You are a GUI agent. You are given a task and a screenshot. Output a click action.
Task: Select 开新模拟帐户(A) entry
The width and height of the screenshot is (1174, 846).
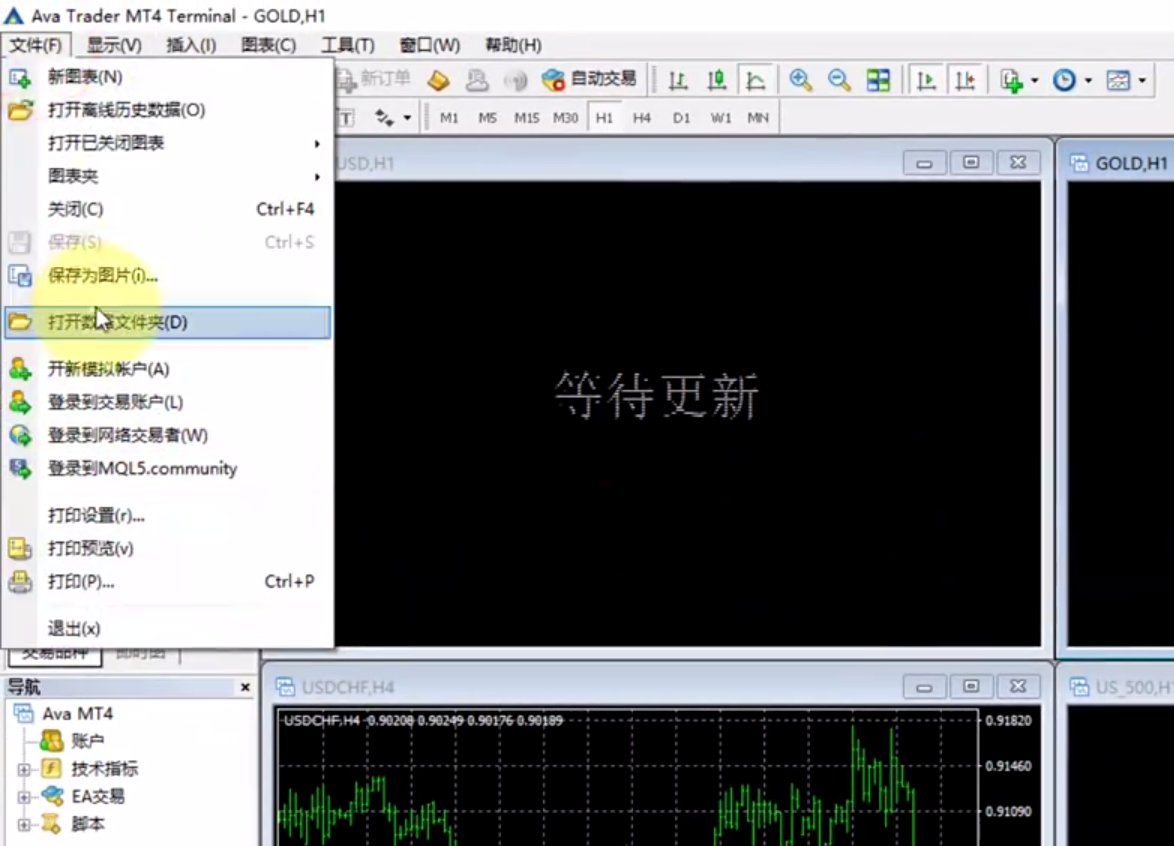point(167,369)
